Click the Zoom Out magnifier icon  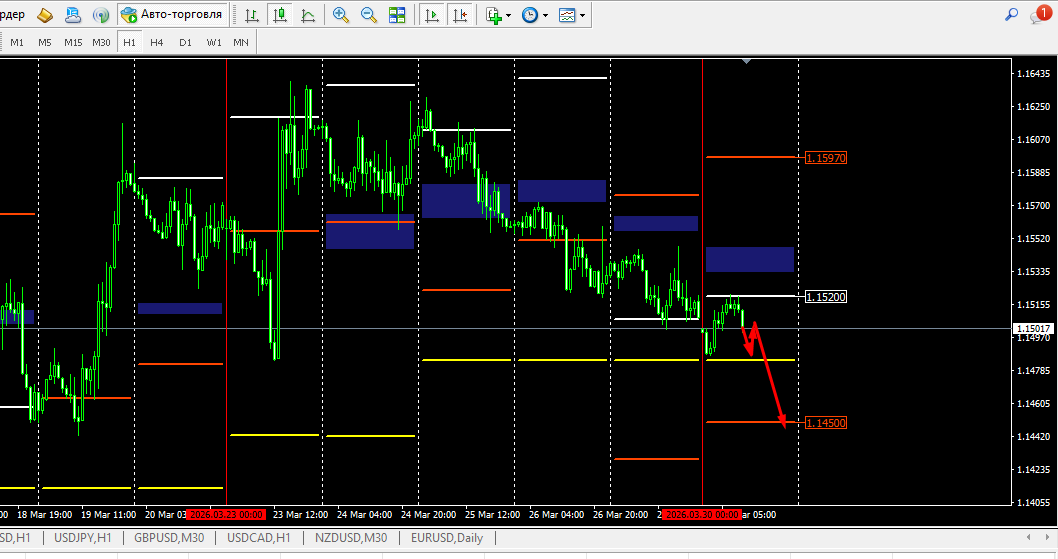[368, 15]
